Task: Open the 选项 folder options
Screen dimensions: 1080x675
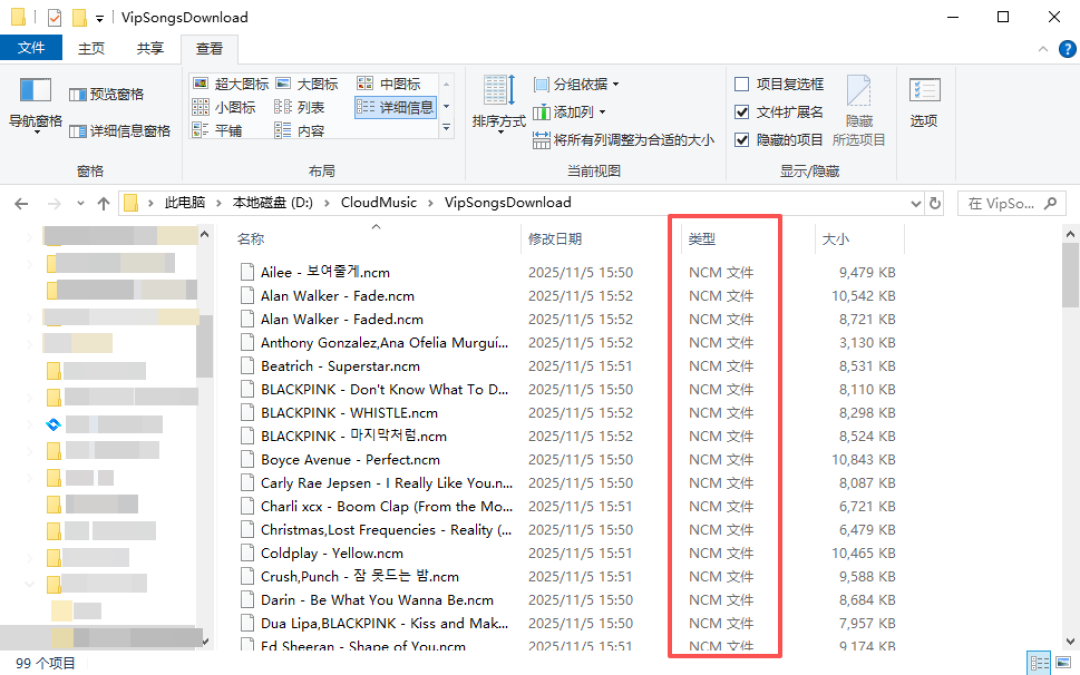Action: point(924,103)
